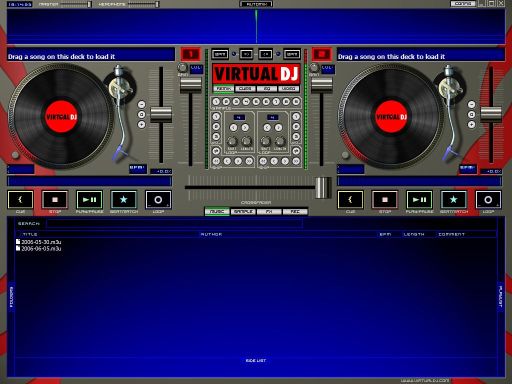Click the right deck fast-forward seek button
The width and height of the screenshot is (512, 384).
coord(296,161)
